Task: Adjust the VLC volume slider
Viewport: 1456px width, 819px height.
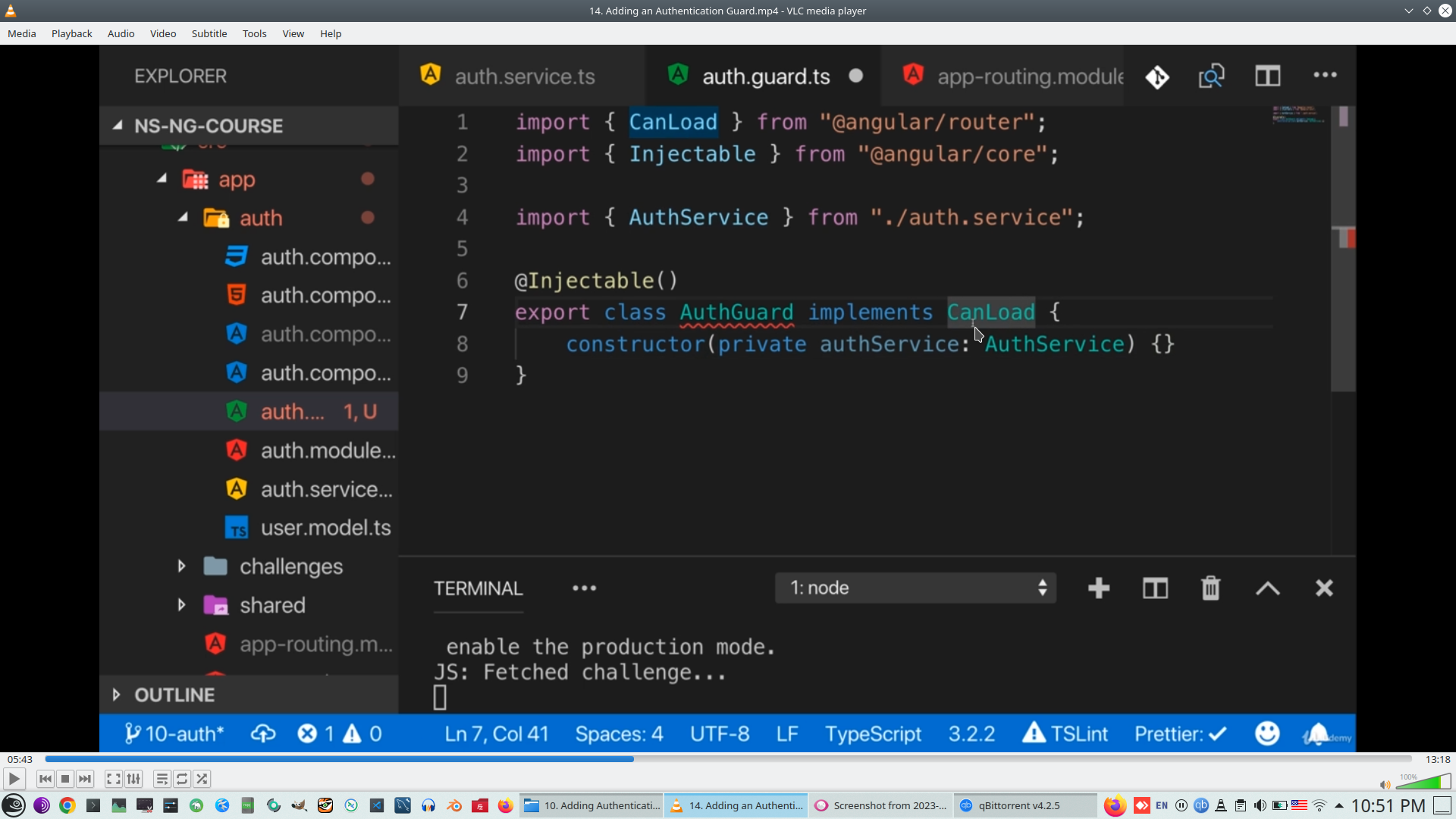Action: click(x=1424, y=783)
